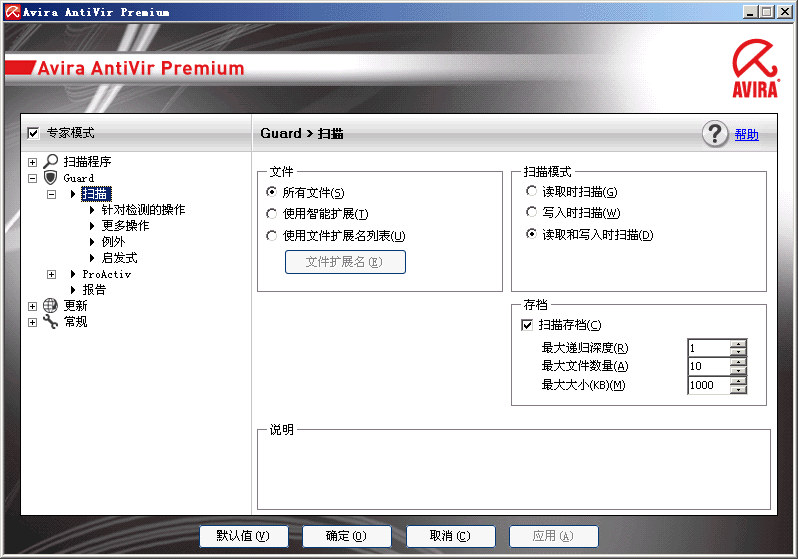The width and height of the screenshot is (798, 559).
Task: Expand the 常规 tree node
Action: (33, 323)
